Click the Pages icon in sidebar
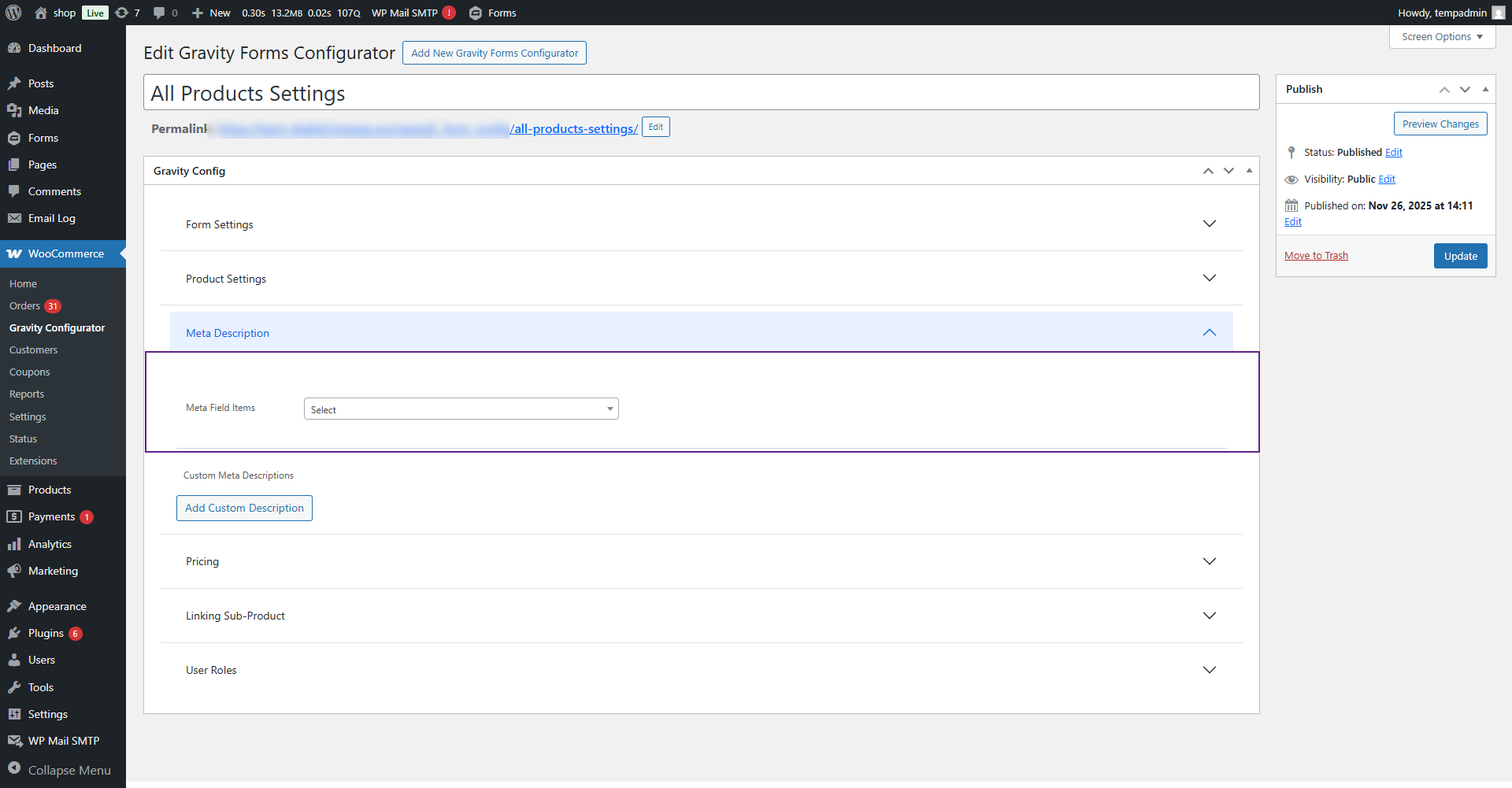Viewport: 1512px width, 788px height. [14, 165]
